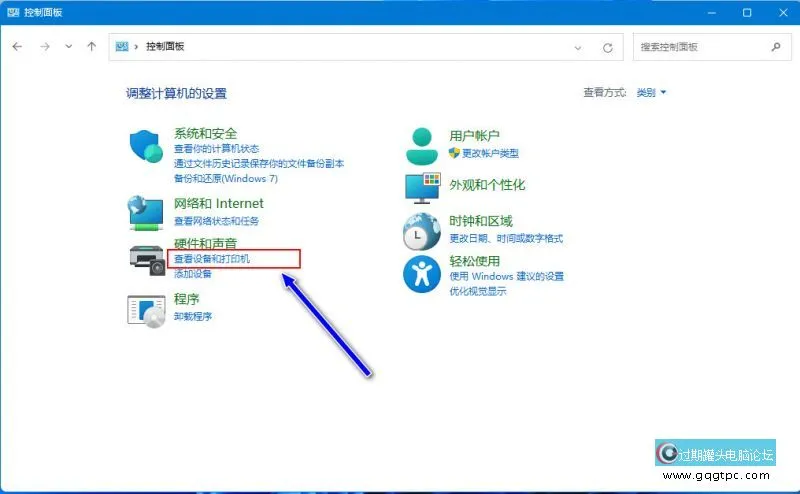
Task: Click the 系统和安全 shield icon
Action: pyautogui.click(x=146, y=148)
